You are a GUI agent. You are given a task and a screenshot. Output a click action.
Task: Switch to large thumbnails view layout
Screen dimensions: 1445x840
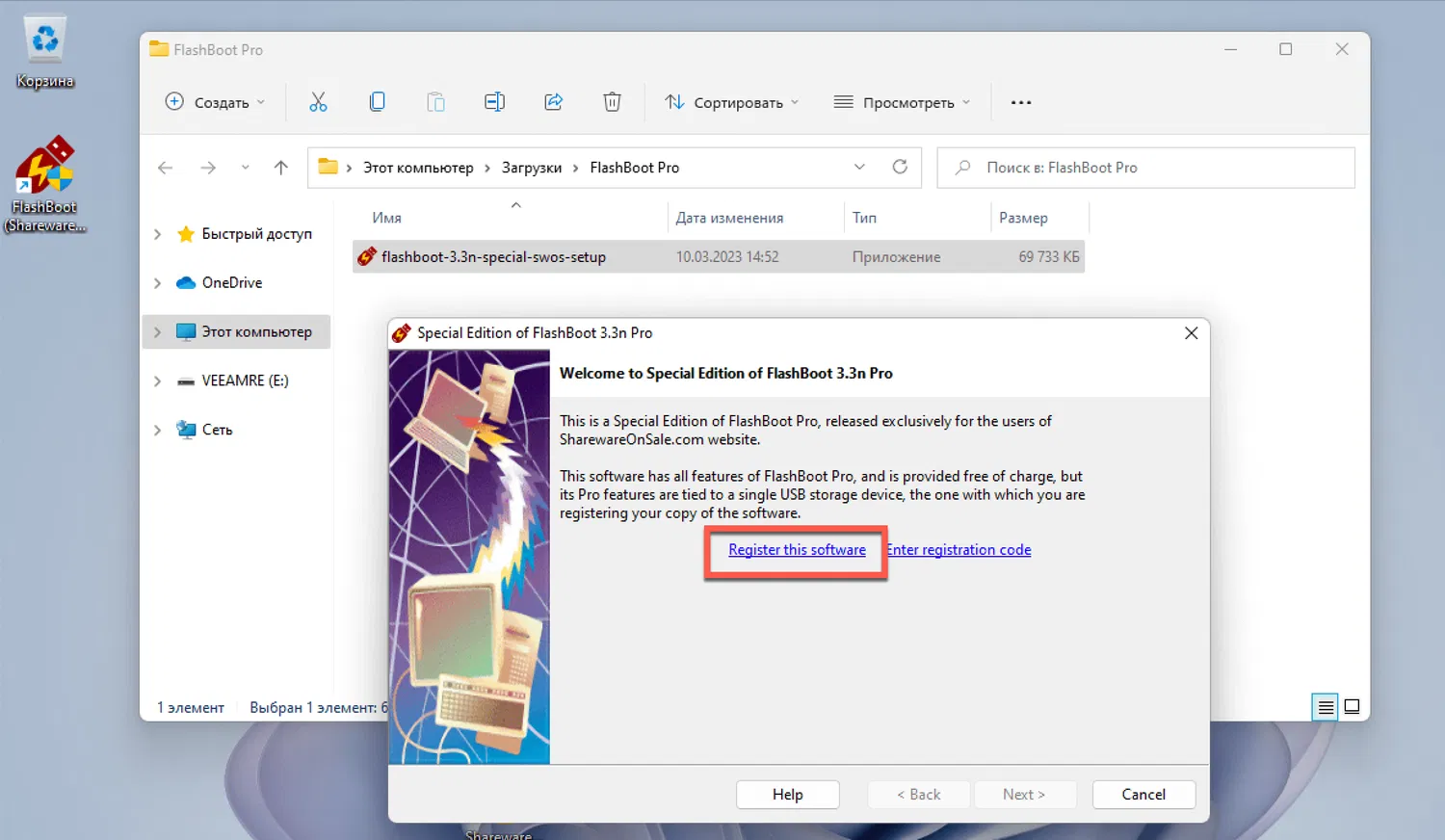1352,706
